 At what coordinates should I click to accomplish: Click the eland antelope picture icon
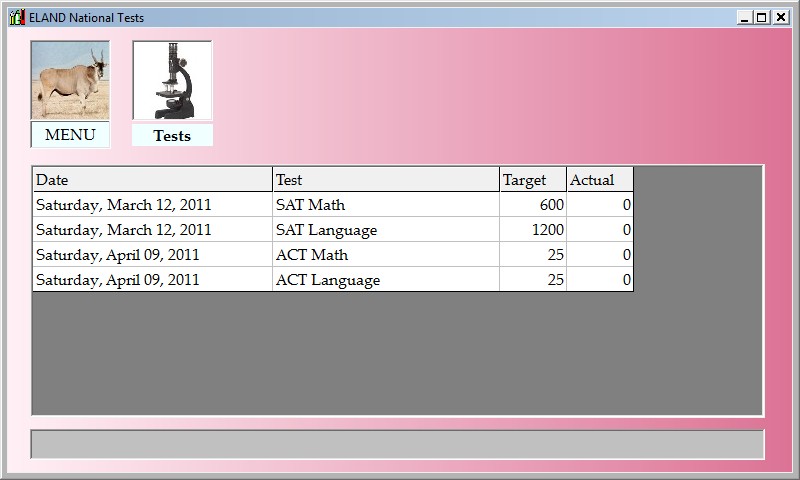pos(70,80)
